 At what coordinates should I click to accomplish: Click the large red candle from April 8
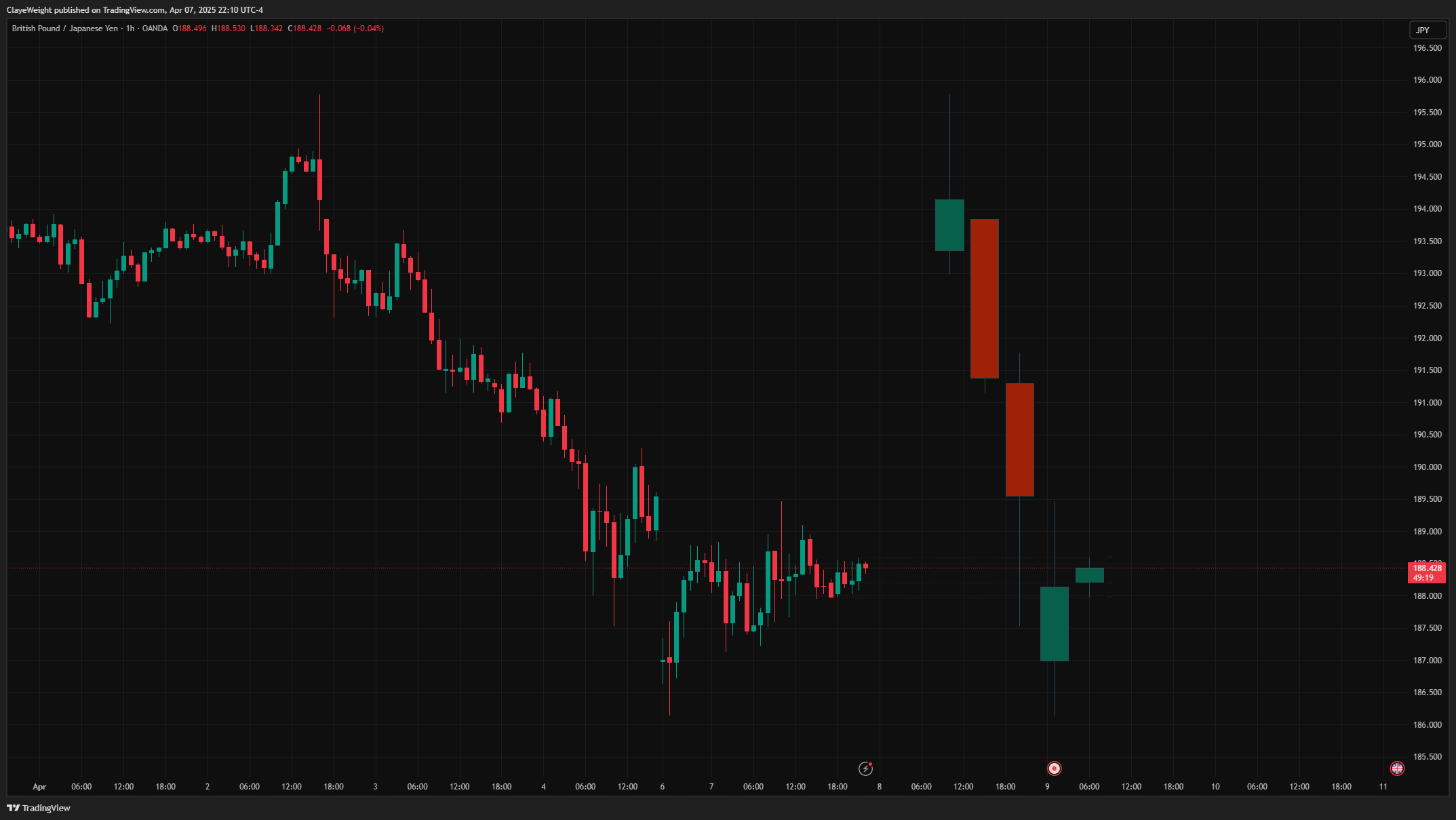(x=983, y=298)
